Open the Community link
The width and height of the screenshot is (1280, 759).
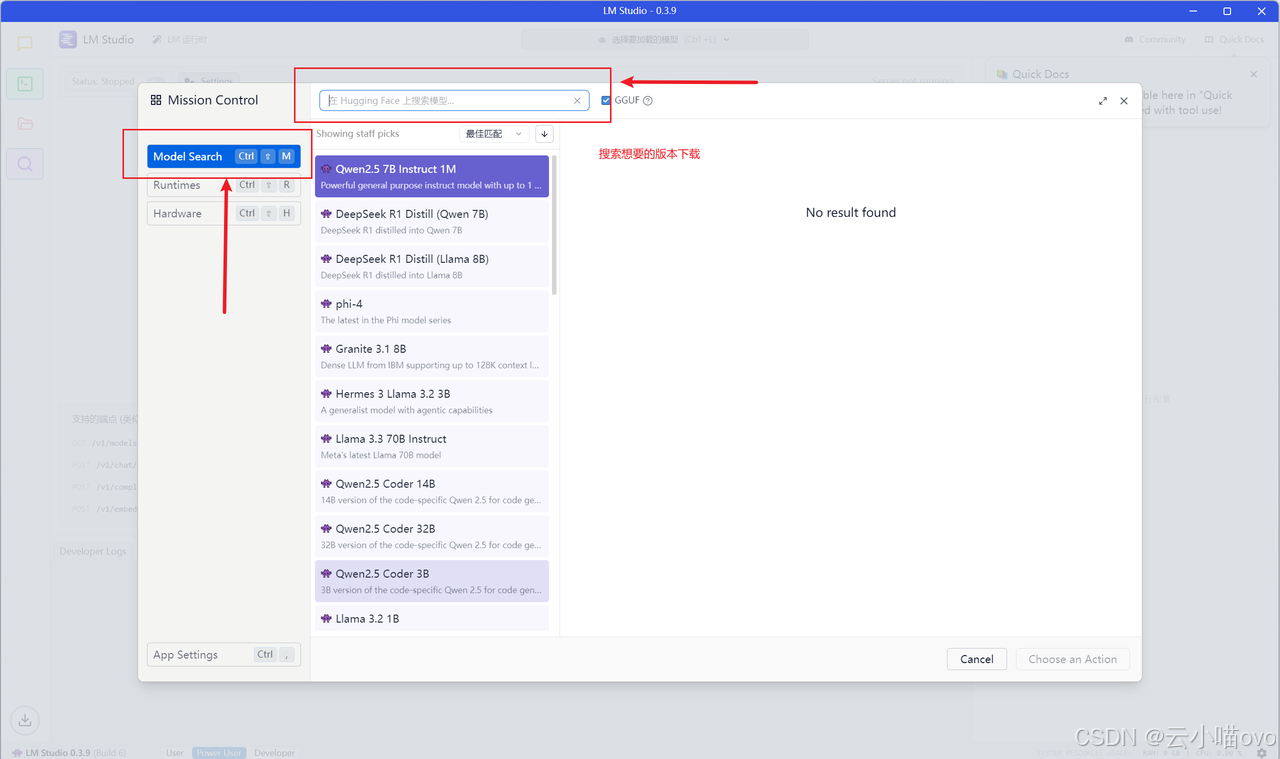pyautogui.click(x=1155, y=40)
